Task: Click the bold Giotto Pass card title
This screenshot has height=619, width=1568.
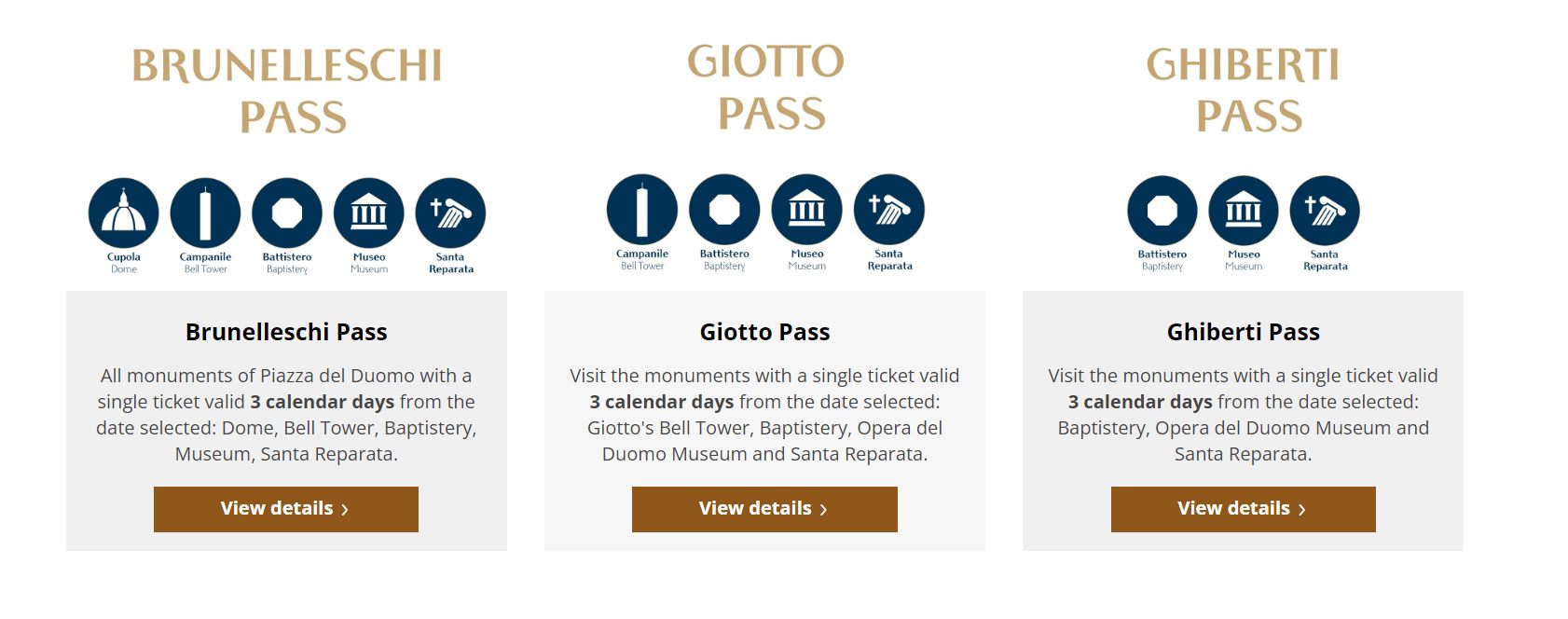Action: pyautogui.click(x=764, y=332)
